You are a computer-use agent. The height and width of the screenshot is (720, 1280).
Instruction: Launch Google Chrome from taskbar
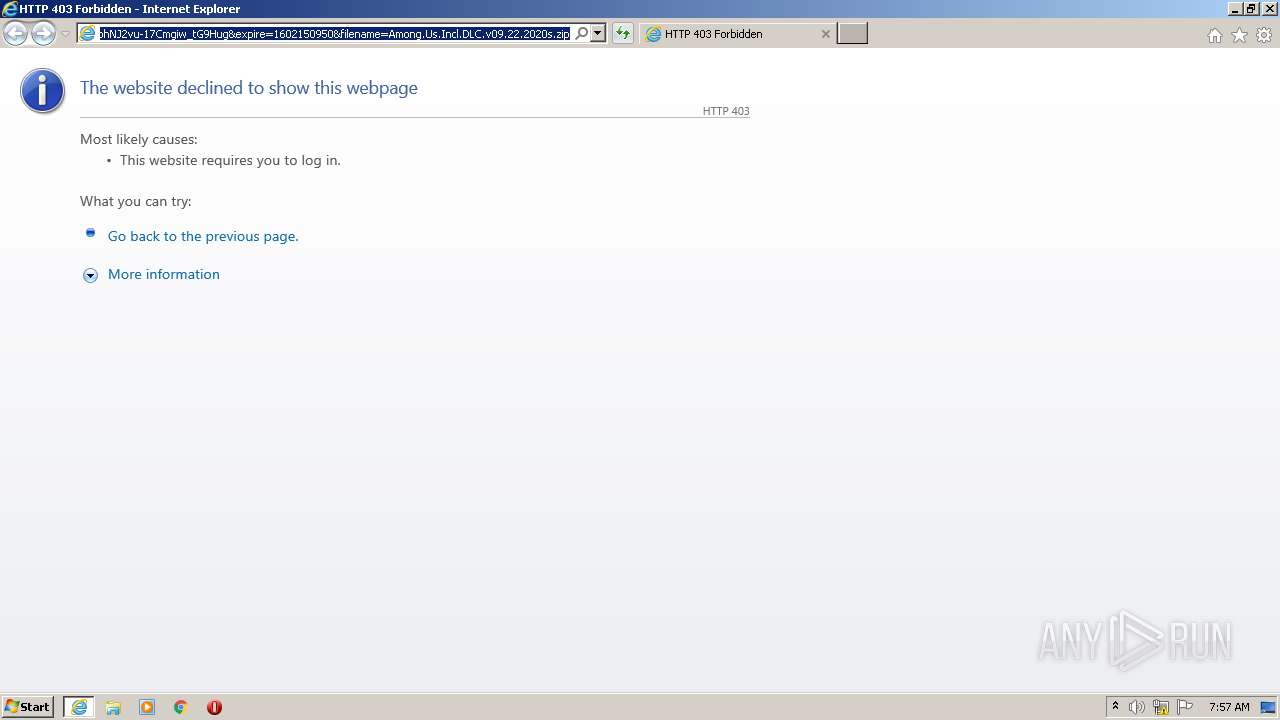click(181, 707)
